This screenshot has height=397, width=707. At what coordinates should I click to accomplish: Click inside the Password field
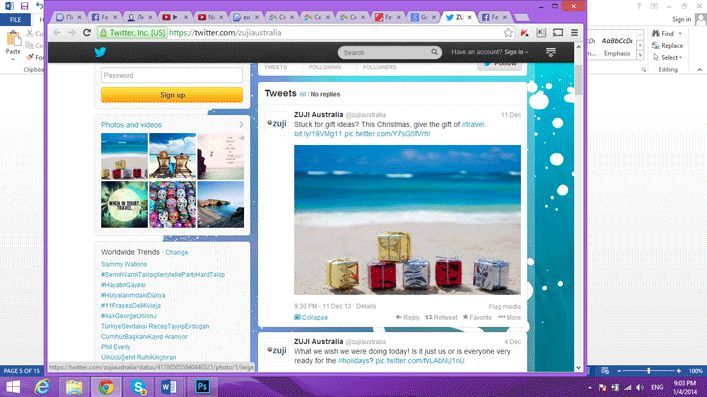point(172,75)
